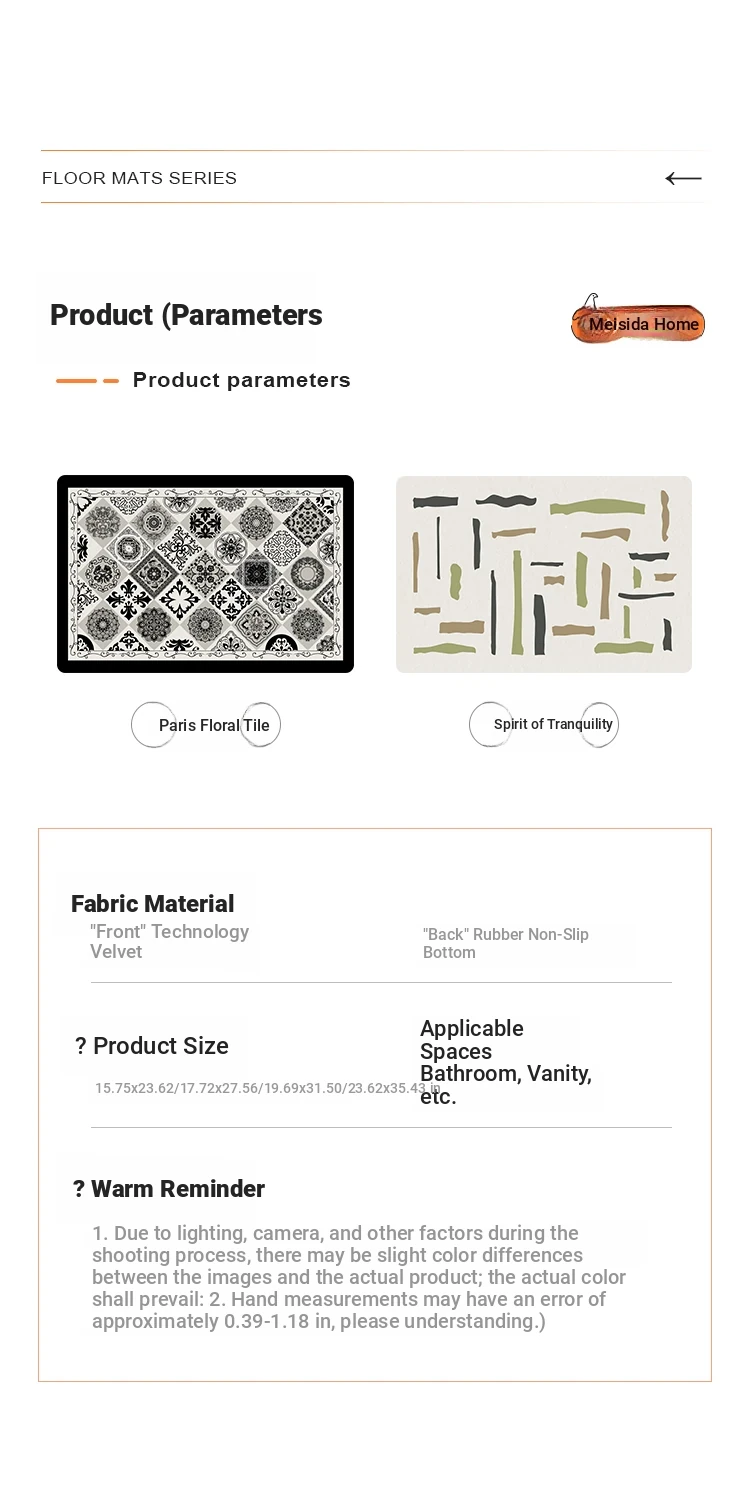Click the Bathroom, Vanity, etc. text

[x=506, y=1085]
